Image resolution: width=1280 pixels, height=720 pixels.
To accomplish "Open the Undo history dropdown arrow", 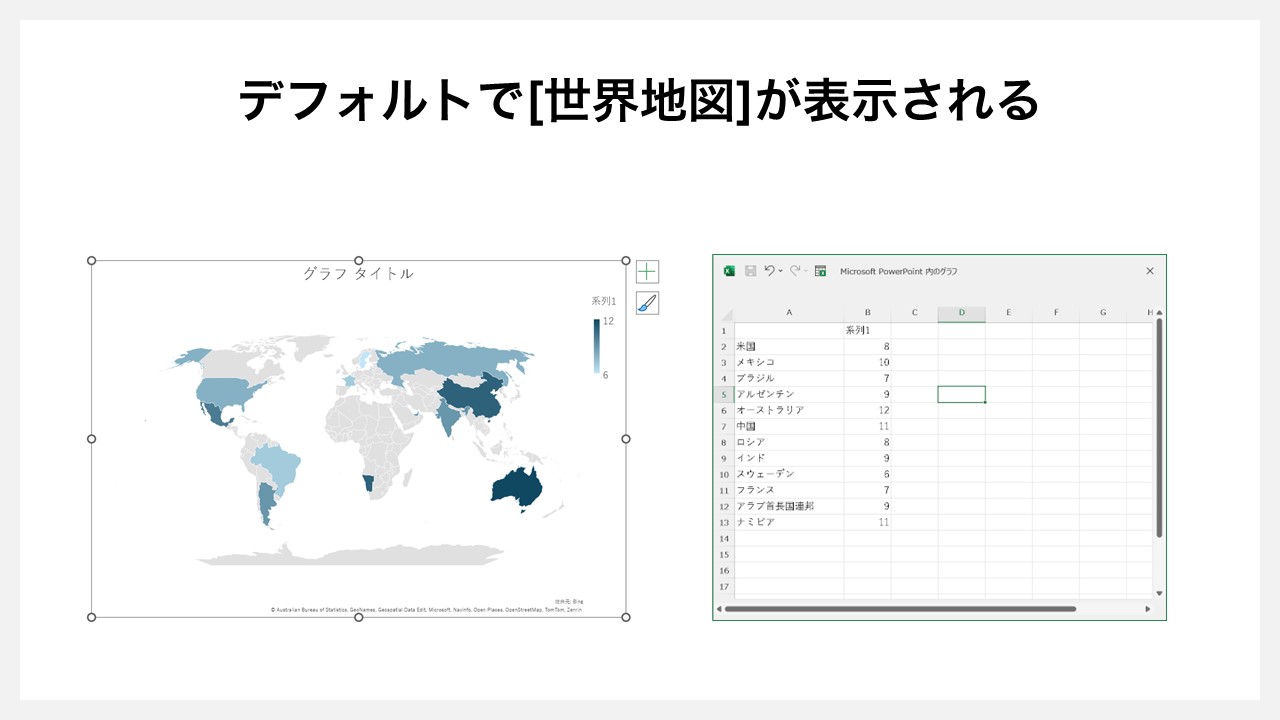I will (779, 271).
